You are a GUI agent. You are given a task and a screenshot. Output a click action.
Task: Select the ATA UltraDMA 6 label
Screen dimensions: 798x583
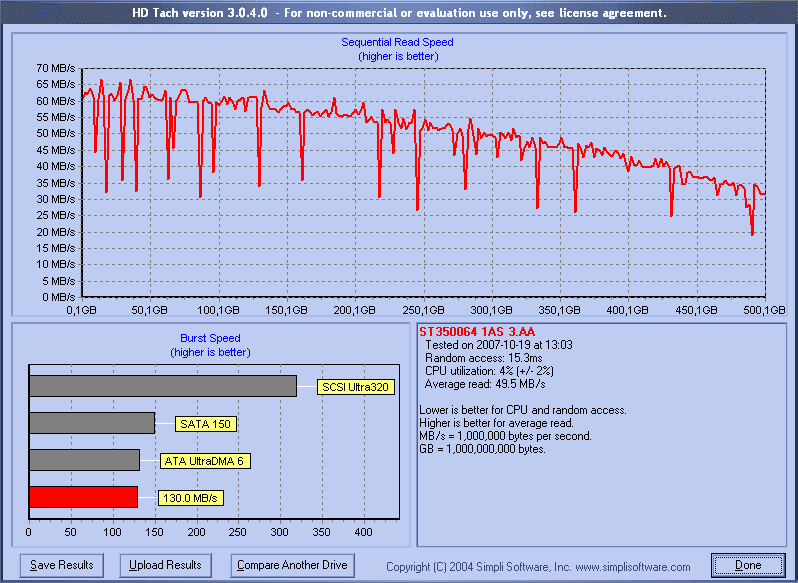click(x=205, y=461)
